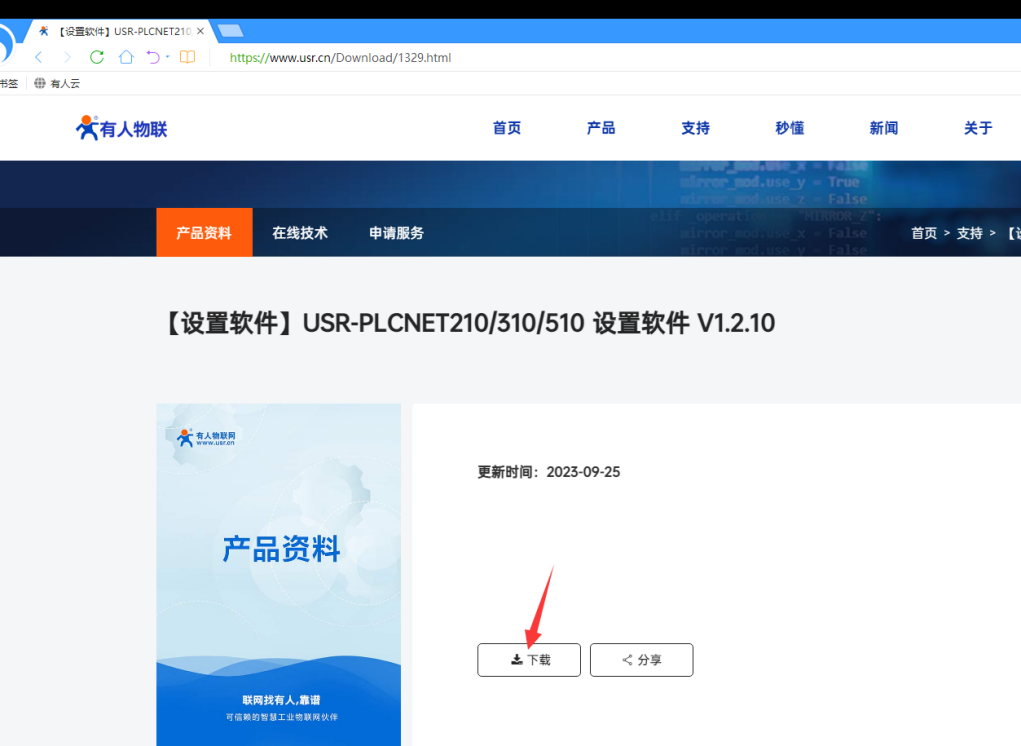
Task: Open the 申请服务 tab
Action: [396, 233]
